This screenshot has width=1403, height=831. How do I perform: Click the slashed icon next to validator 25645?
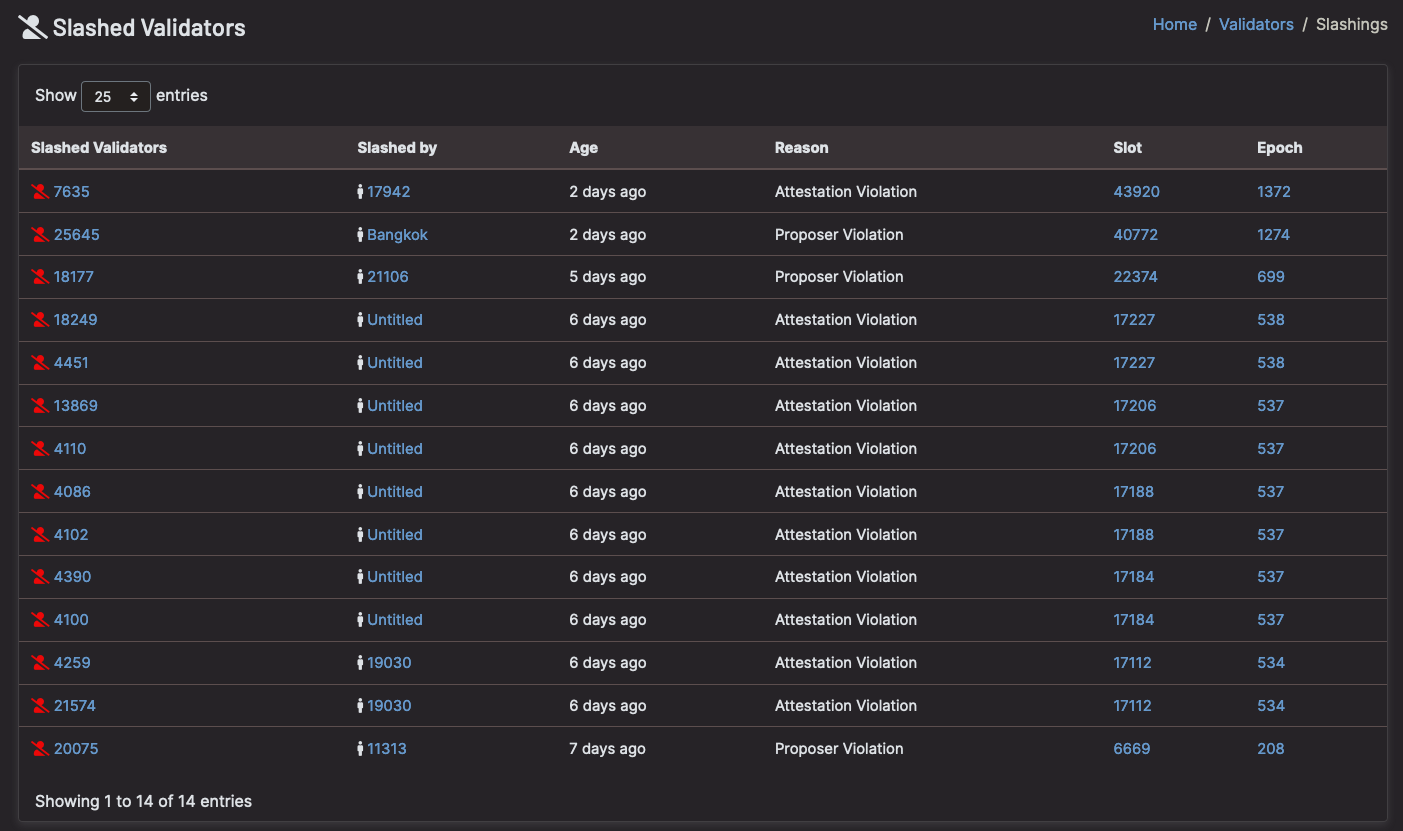click(40, 235)
